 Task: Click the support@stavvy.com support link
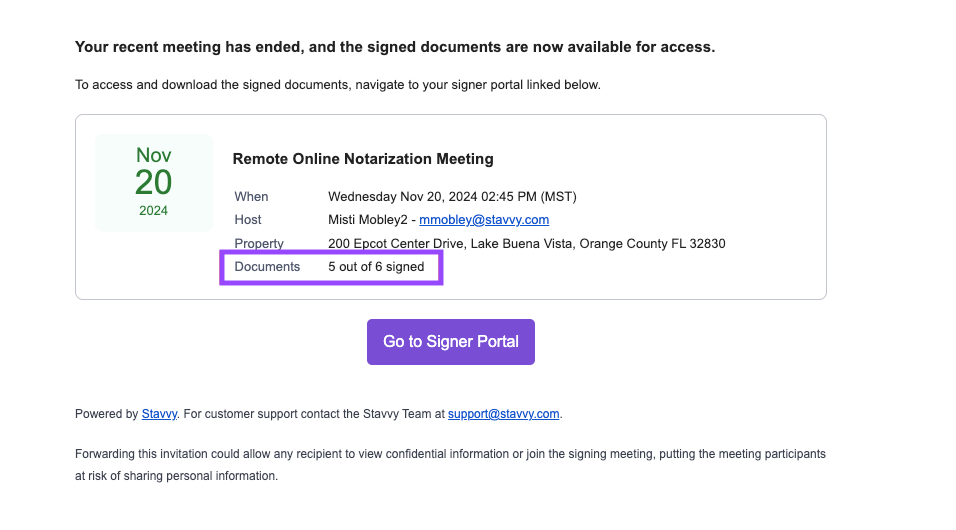[504, 414]
